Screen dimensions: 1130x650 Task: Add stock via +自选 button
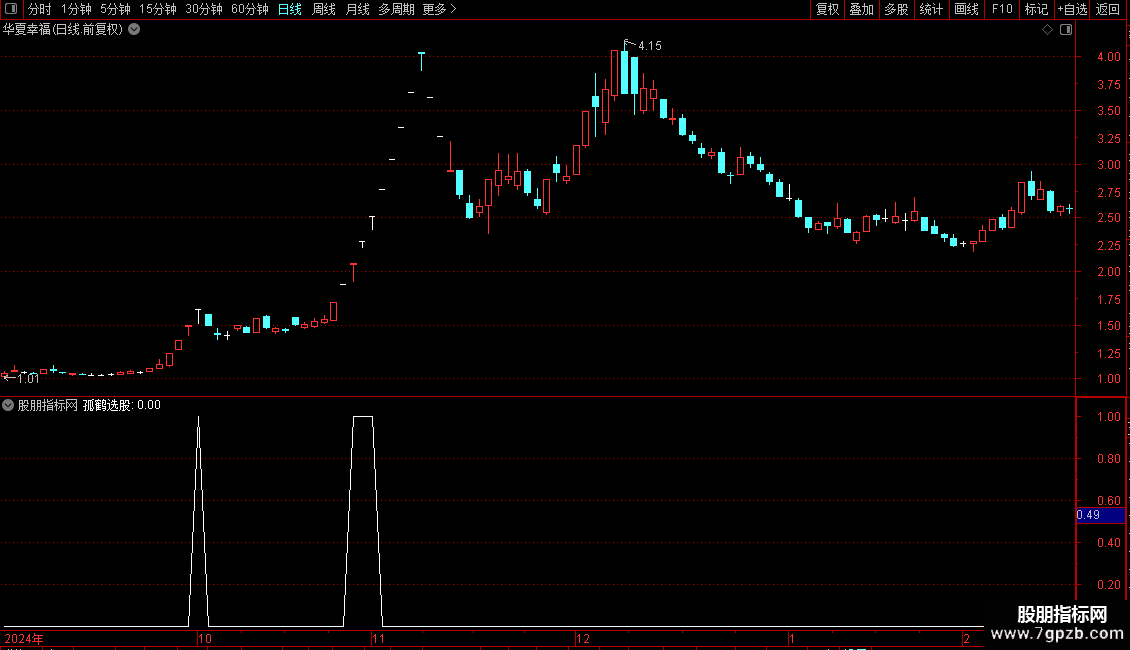(x=1072, y=9)
